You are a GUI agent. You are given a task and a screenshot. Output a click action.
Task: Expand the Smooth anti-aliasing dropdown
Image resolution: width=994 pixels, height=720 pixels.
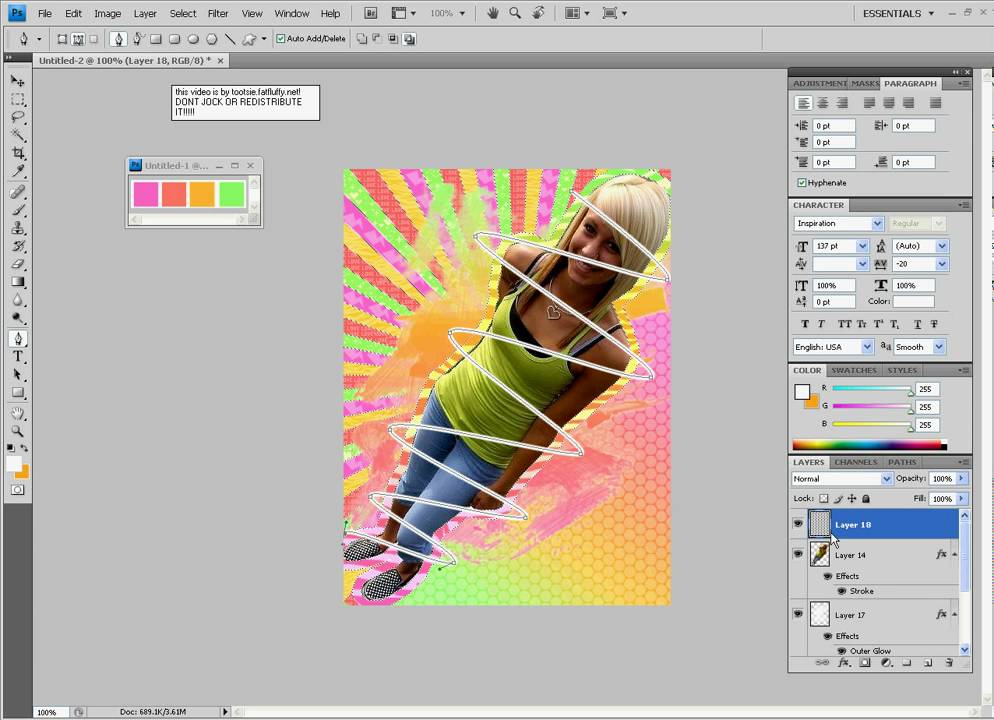click(939, 347)
